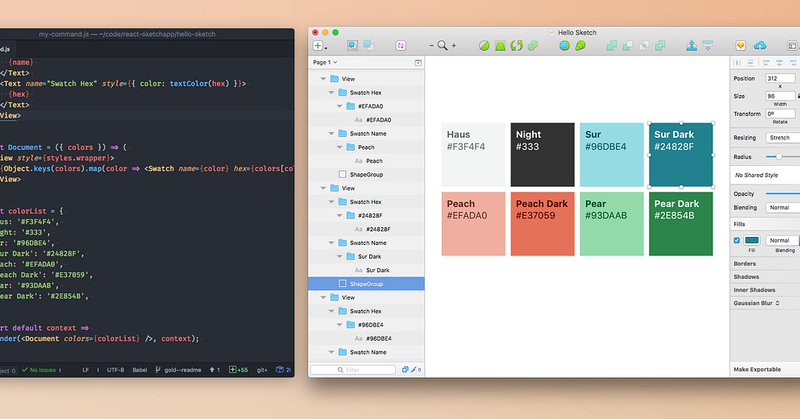The width and height of the screenshot is (800, 419).
Task: Click the blue Mask toolbar icon
Action: click(x=564, y=46)
